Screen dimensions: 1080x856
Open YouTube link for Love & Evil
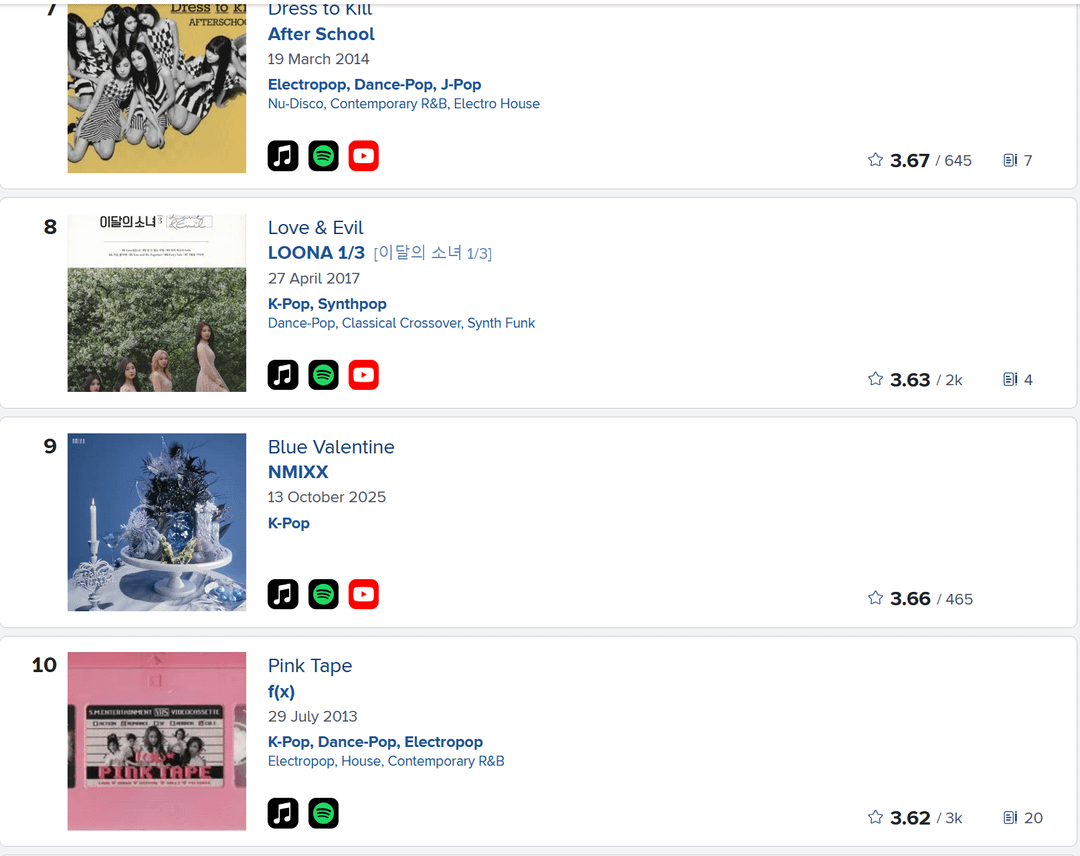click(364, 375)
